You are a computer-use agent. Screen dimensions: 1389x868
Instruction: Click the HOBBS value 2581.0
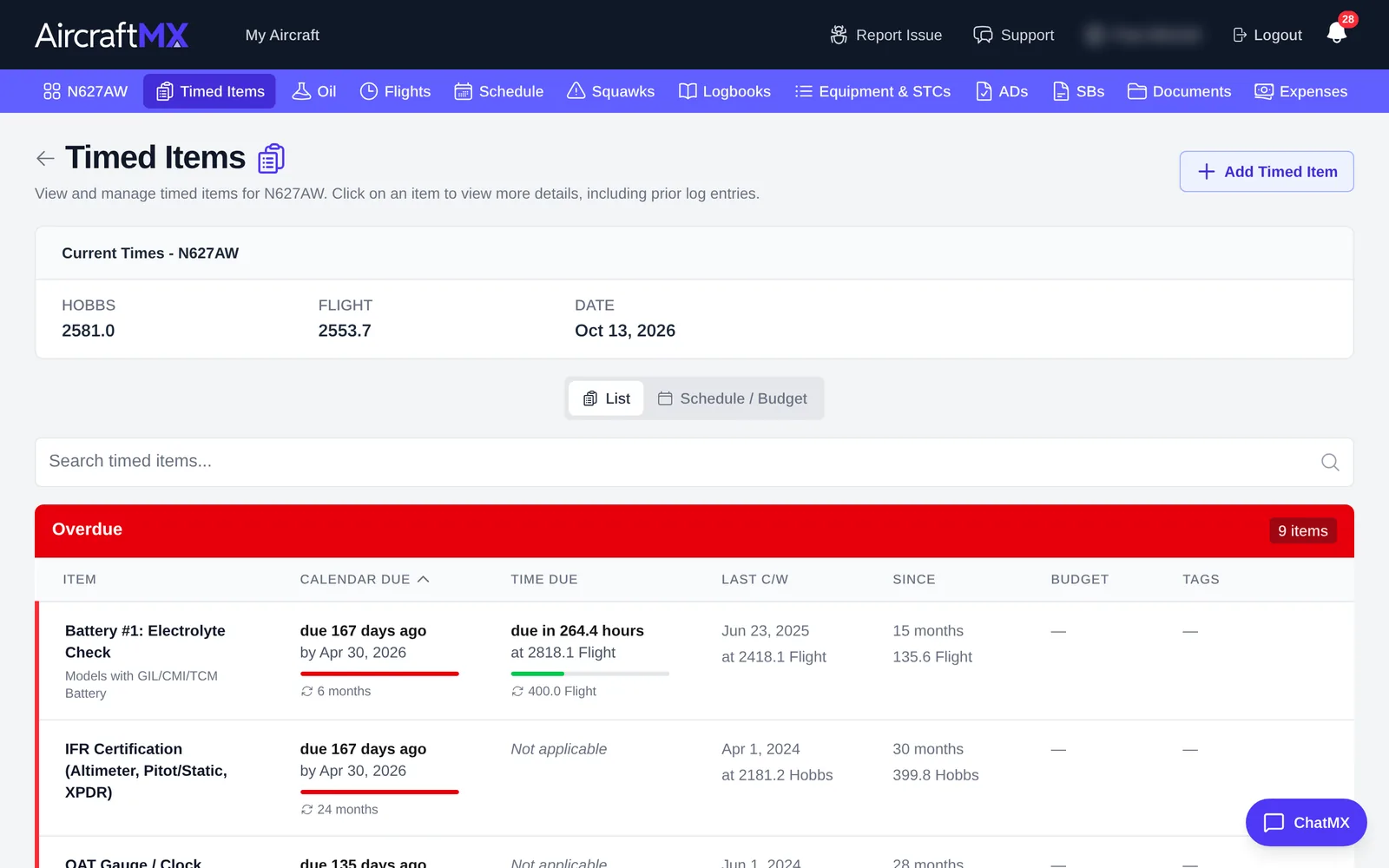click(x=89, y=331)
